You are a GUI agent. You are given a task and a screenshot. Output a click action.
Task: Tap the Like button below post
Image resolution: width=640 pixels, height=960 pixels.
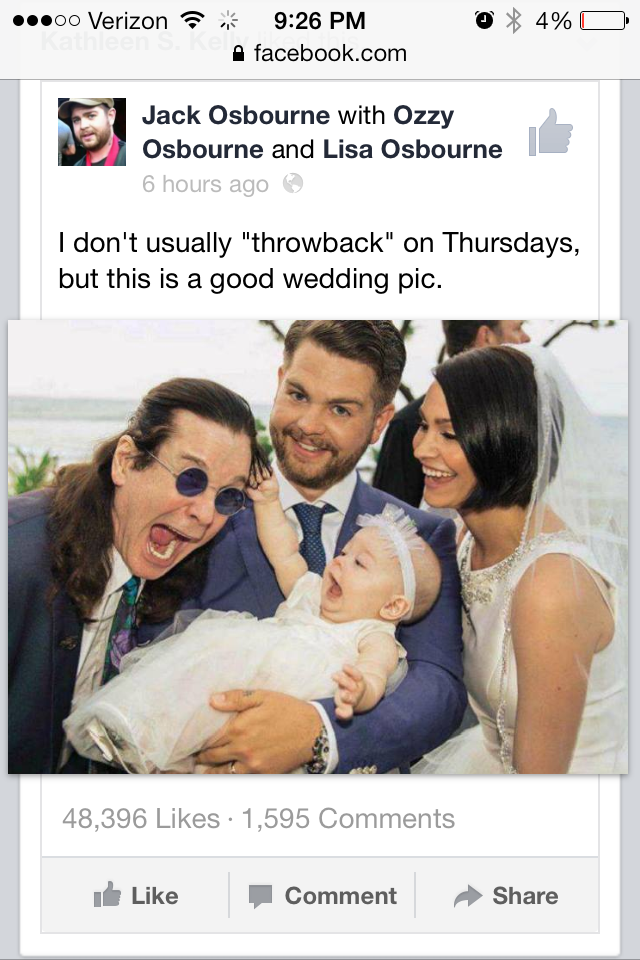coord(135,895)
